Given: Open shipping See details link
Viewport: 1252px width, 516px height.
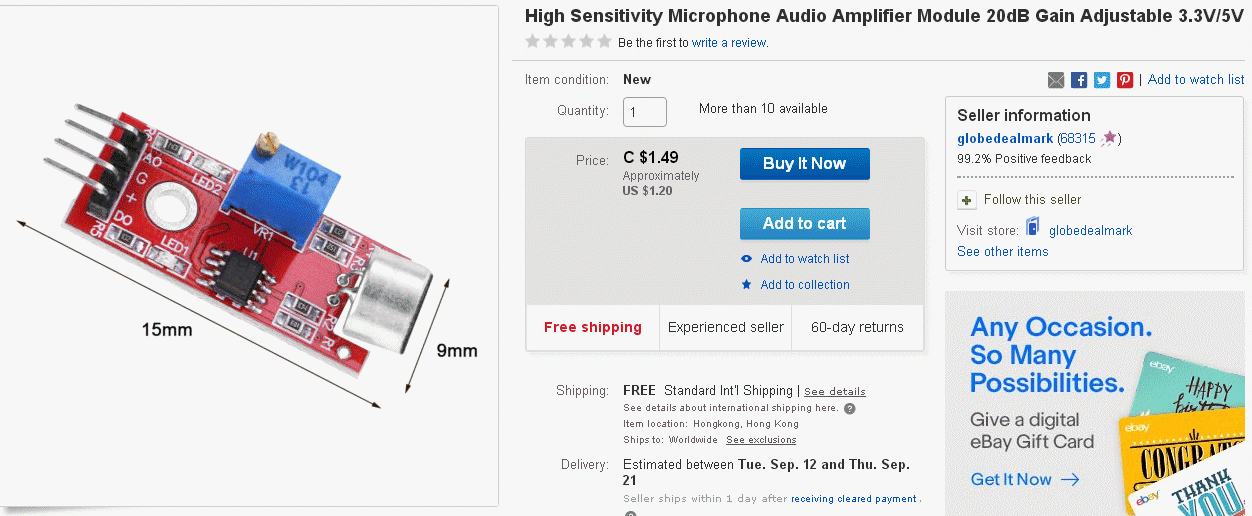Looking at the screenshot, I should [835, 391].
